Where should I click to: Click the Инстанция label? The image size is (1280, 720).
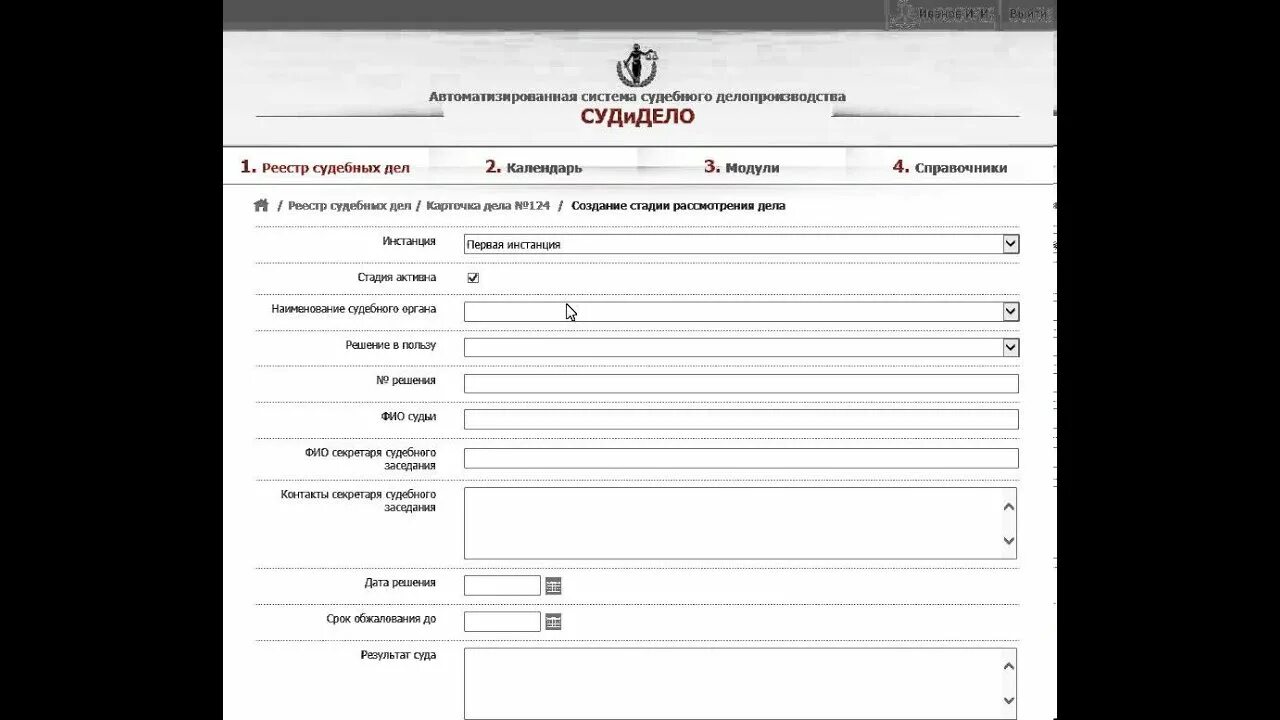tap(409, 242)
